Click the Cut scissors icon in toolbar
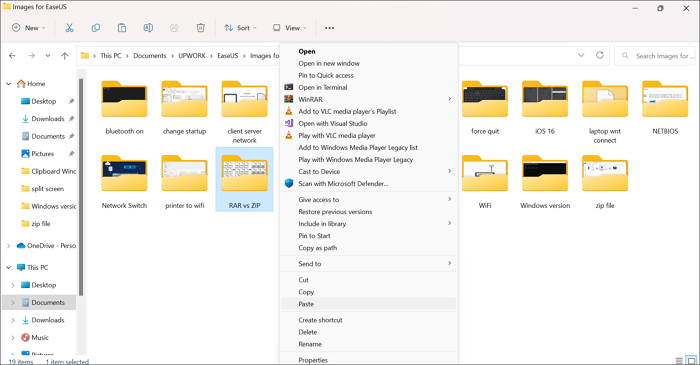Viewport: 700px width, 365px height. pyautogui.click(x=69, y=28)
